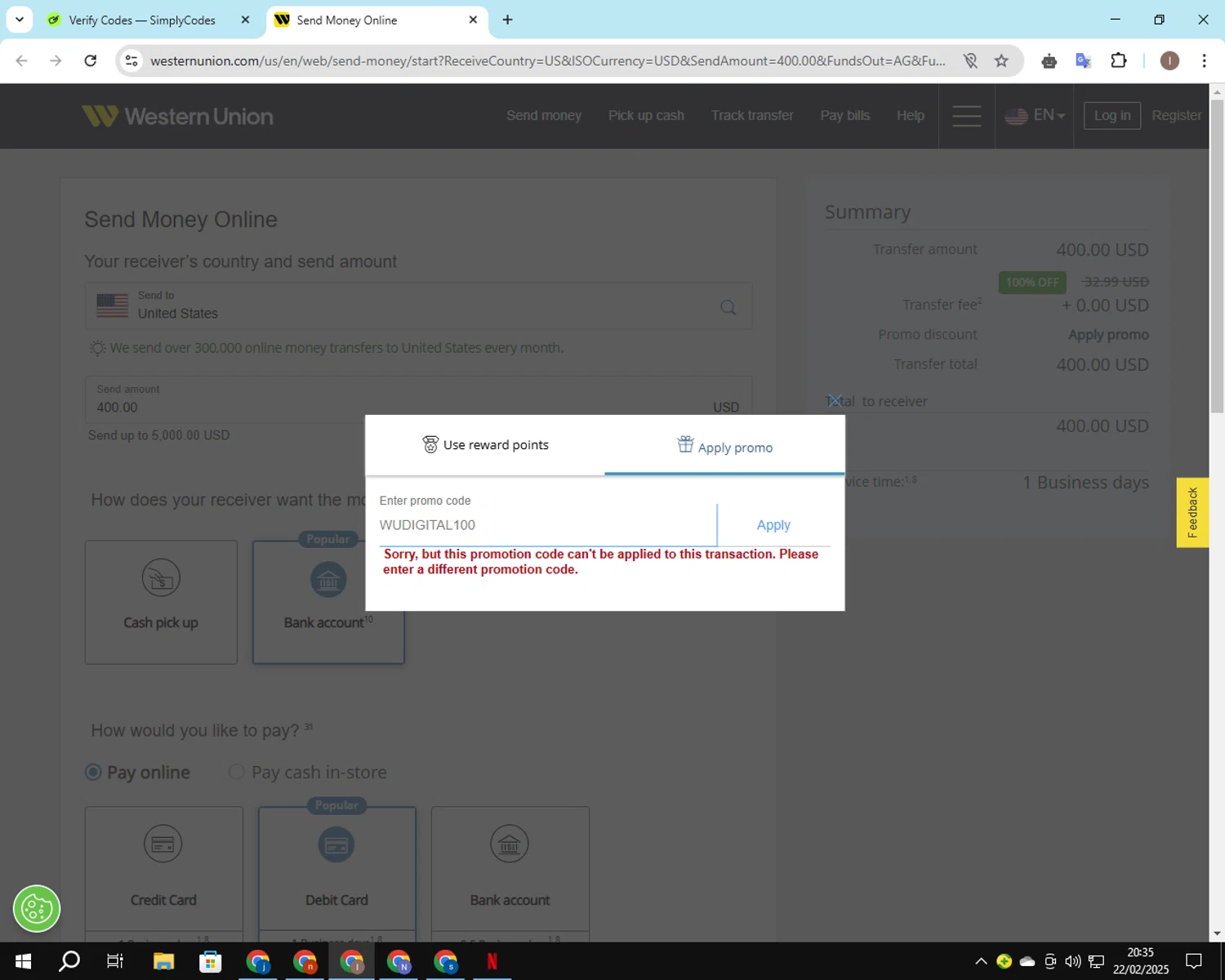Open the yellow Feedback tab

[x=1192, y=513]
